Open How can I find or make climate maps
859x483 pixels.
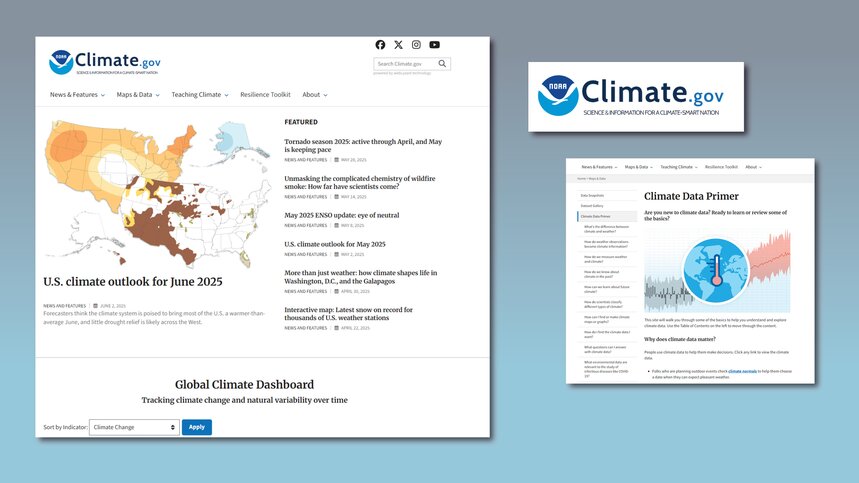606,319
